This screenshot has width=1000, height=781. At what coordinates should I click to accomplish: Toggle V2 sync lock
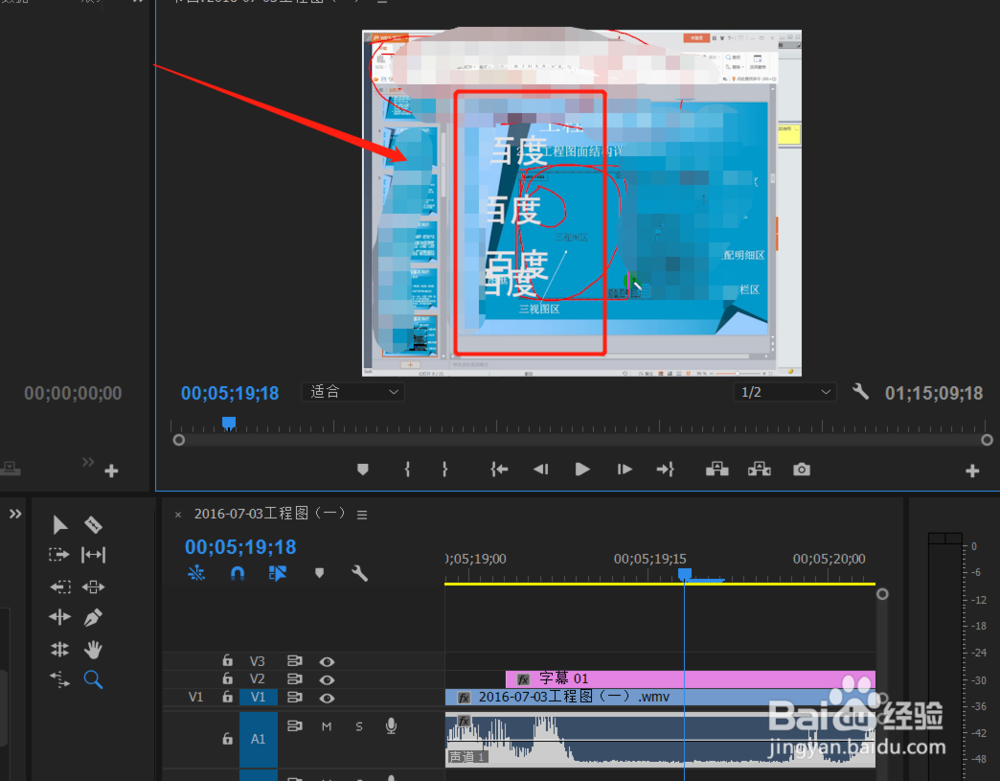pos(295,679)
